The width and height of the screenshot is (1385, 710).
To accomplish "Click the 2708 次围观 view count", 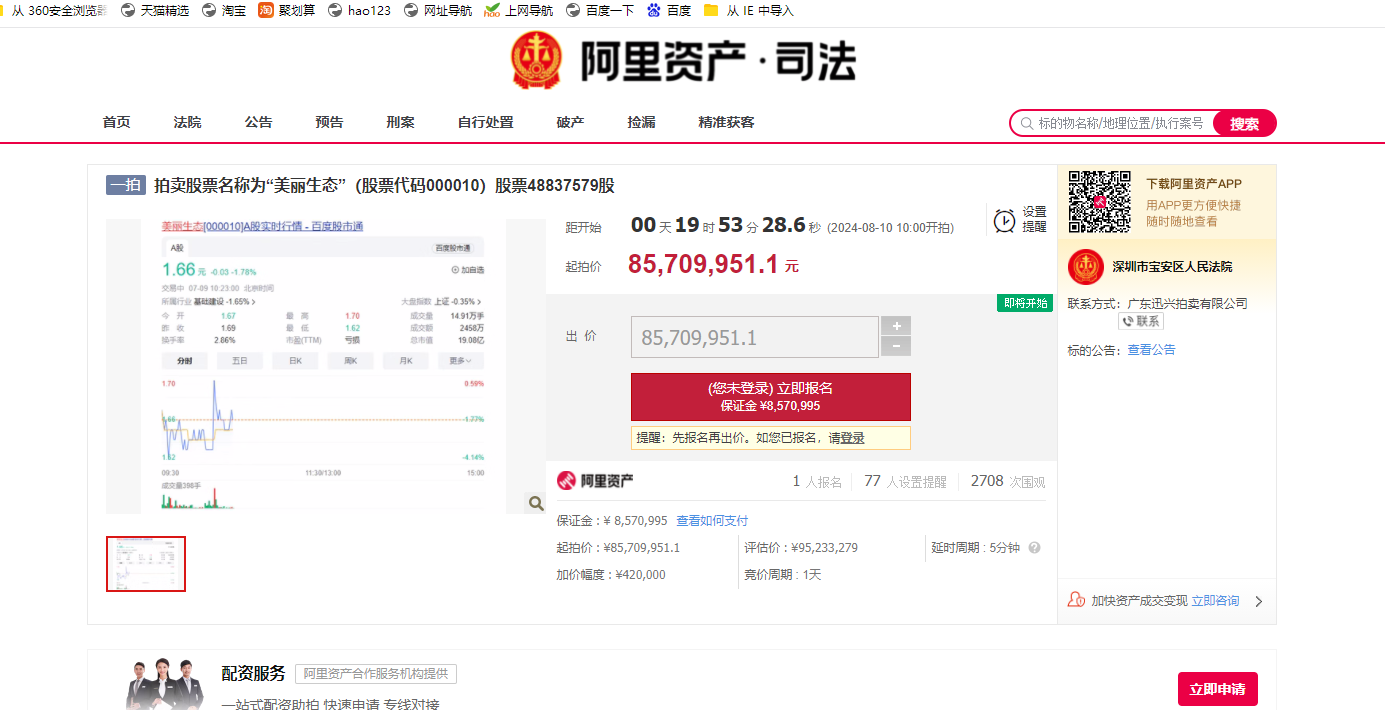I will (x=1008, y=481).
